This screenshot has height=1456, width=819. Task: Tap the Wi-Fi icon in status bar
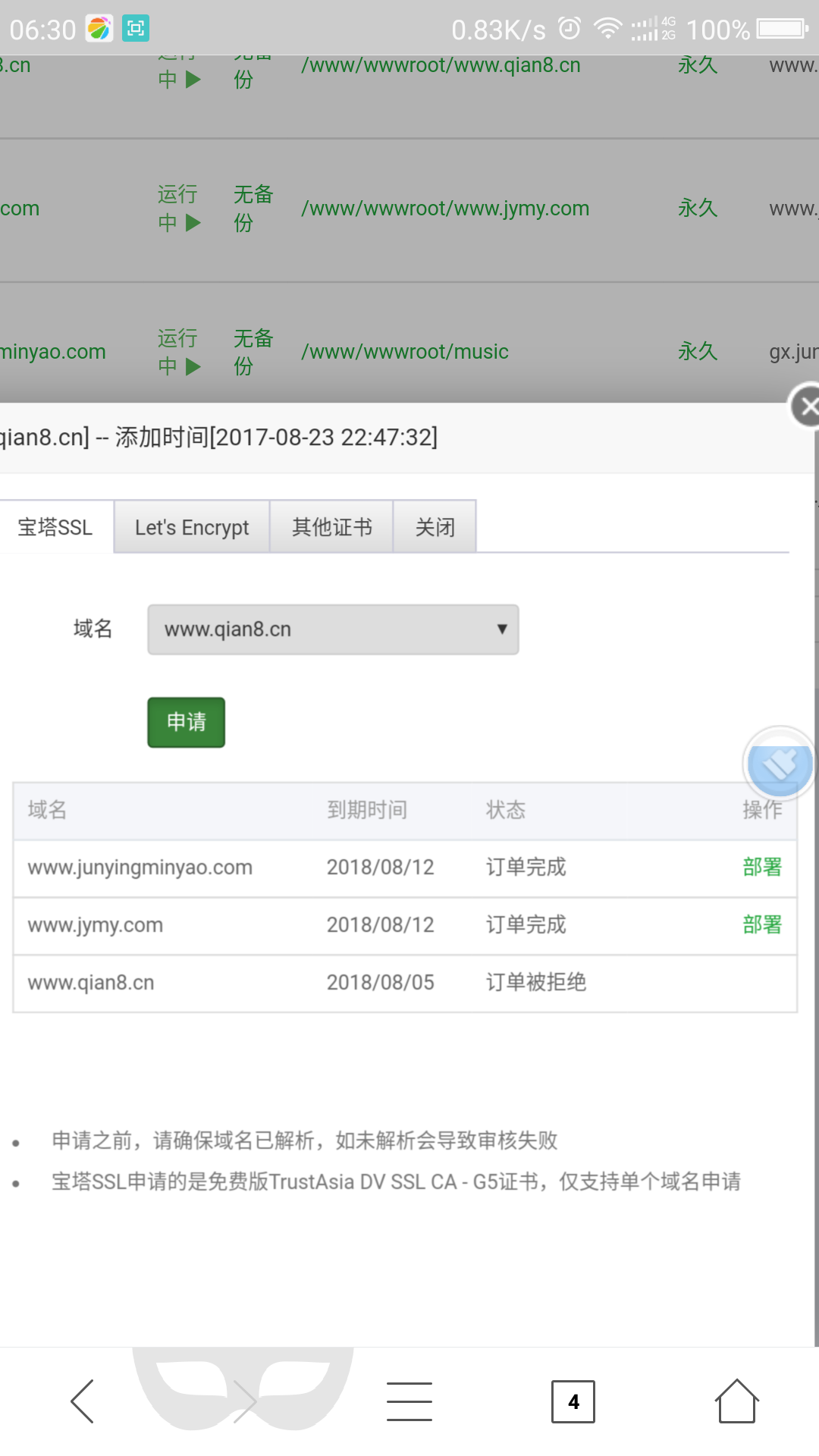[x=607, y=29]
